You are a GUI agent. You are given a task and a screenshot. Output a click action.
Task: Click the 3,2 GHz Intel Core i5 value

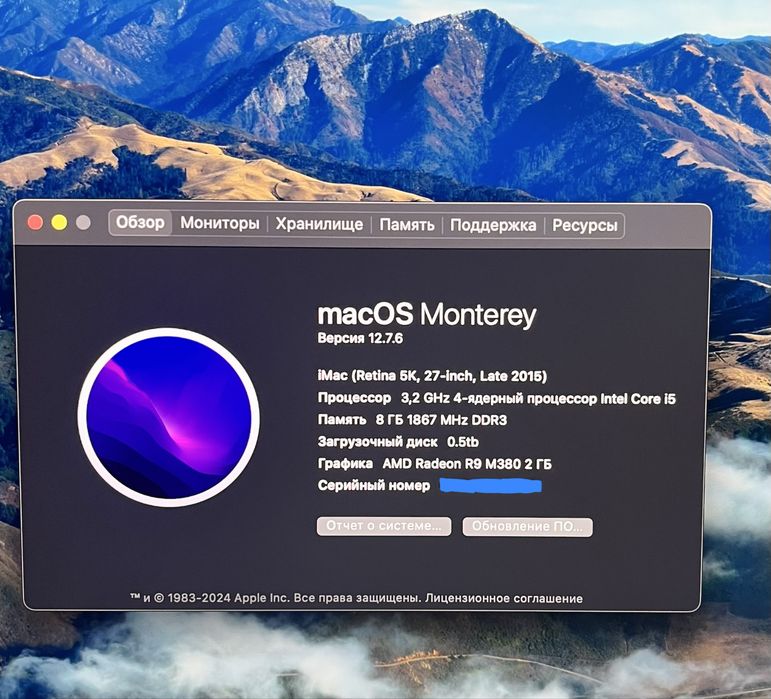click(x=538, y=399)
